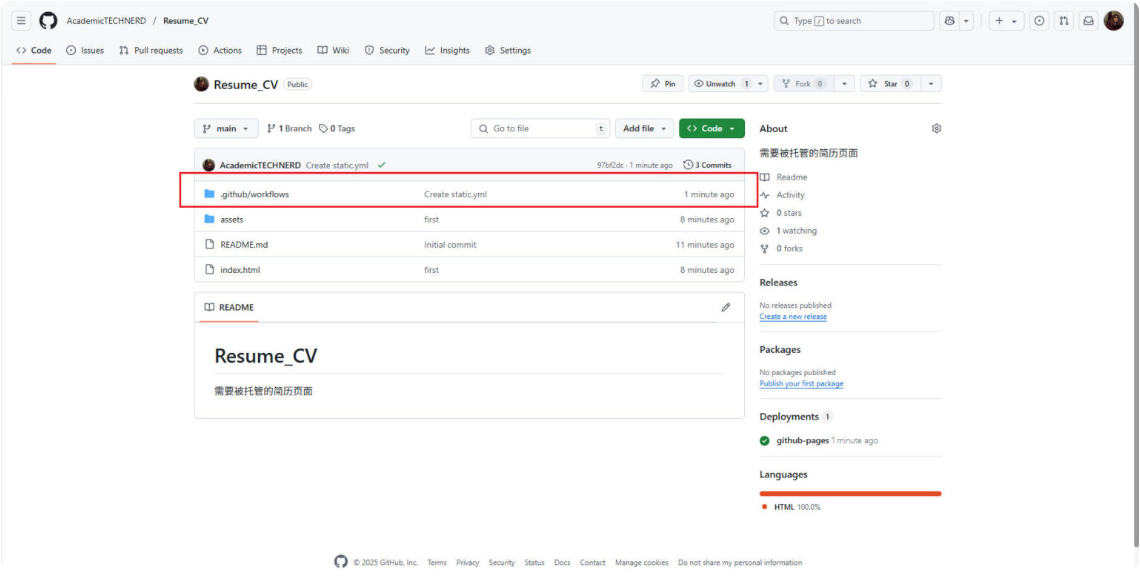The height and width of the screenshot is (576, 1140).
Task: Open the footer Terms link
Action: tap(437, 563)
